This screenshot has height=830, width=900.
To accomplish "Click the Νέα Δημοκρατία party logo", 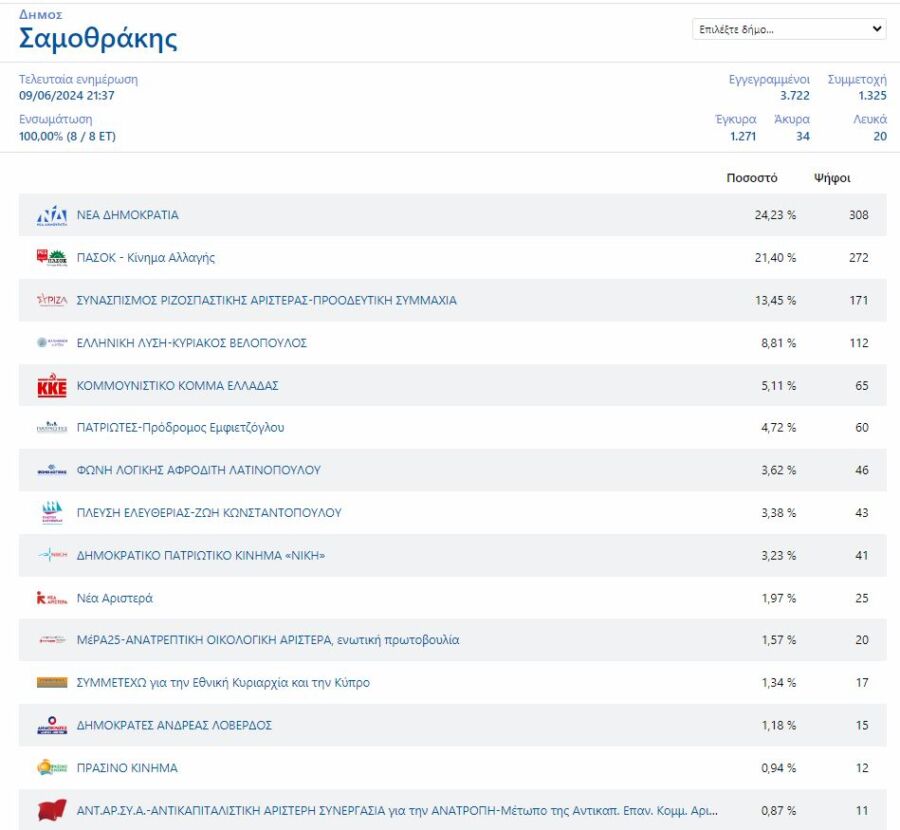I will 51,216.
